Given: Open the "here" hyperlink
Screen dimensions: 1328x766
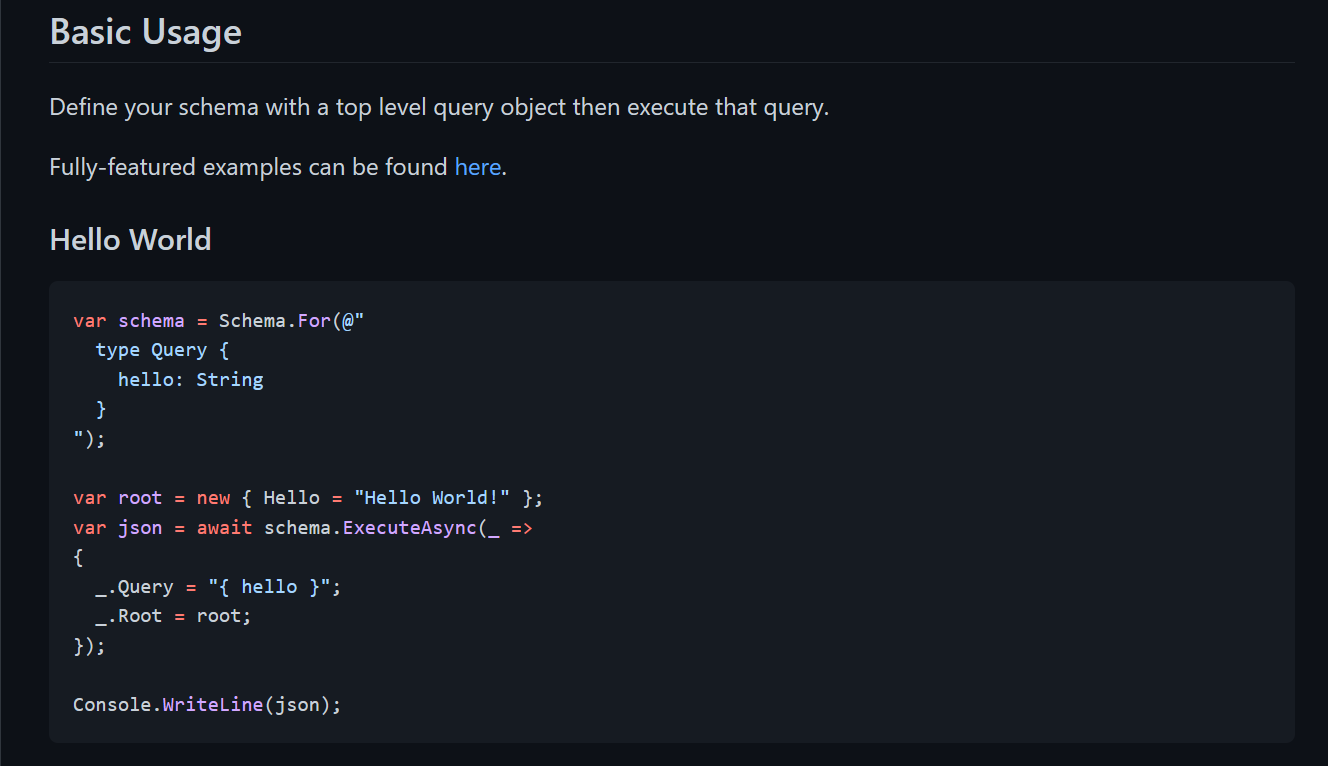Looking at the screenshot, I should click(477, 166).
